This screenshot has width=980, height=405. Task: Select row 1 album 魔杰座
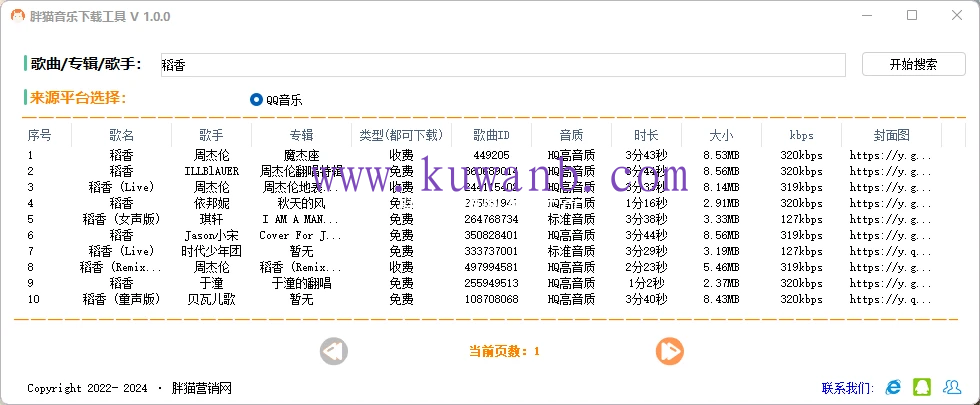pos(301,155)
